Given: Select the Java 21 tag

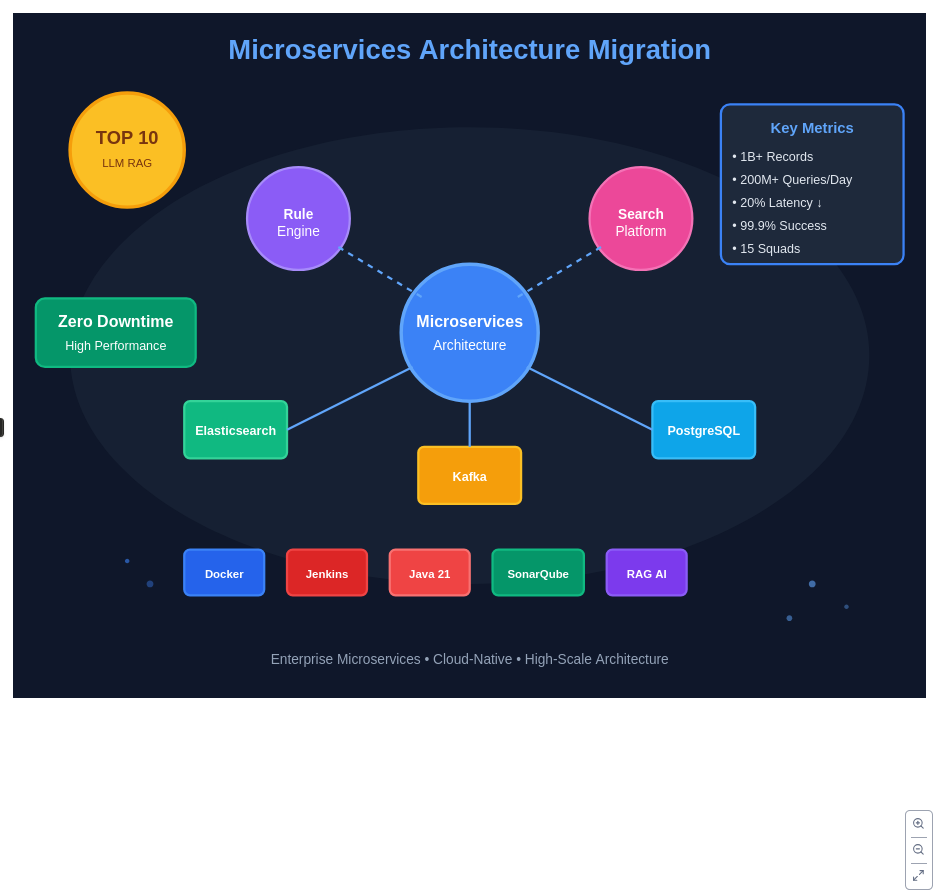Looking at the screenshot, I should (x=429, y=573).
